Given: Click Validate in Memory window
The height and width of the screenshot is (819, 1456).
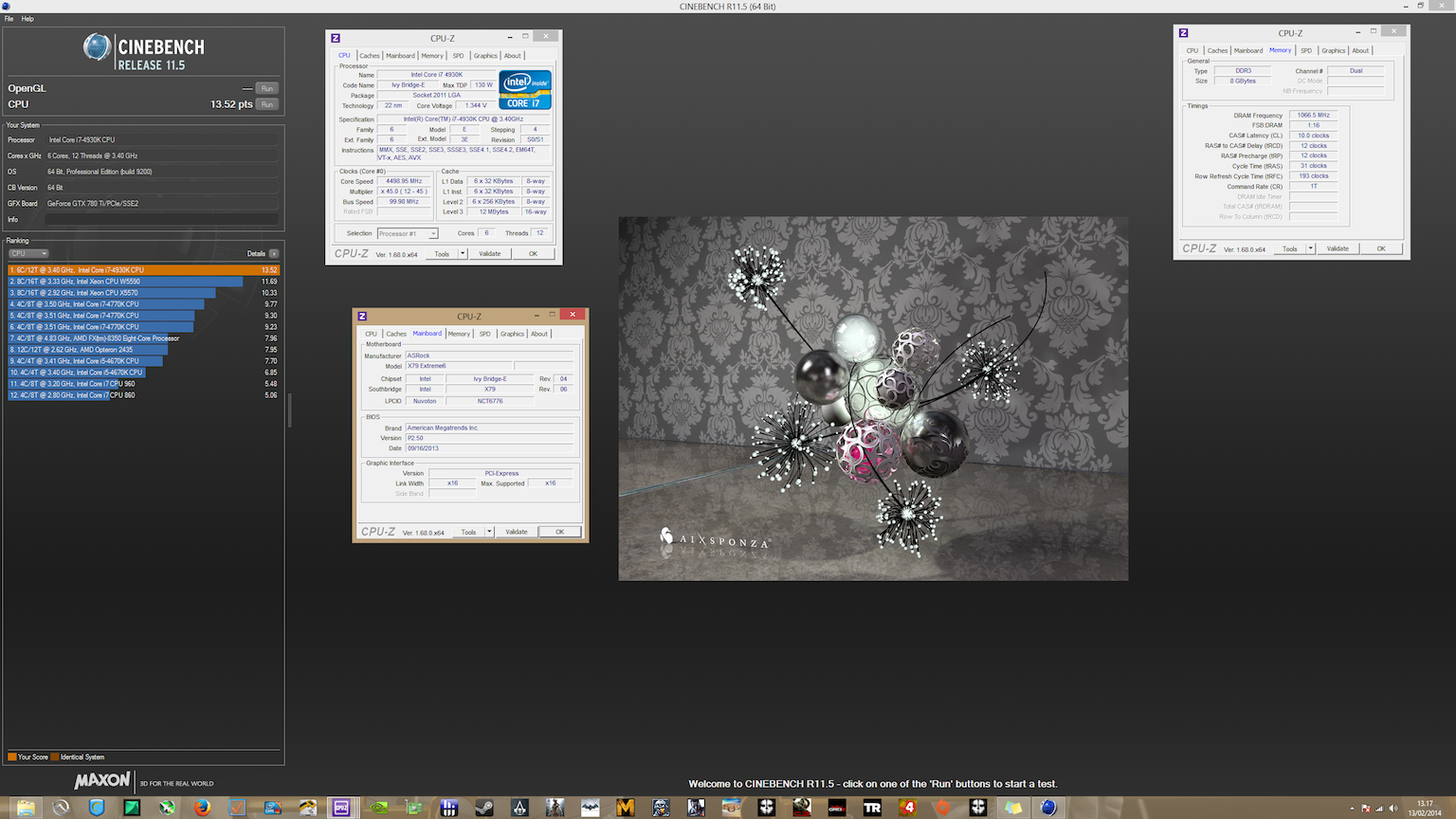Looking at the screenshot, I should pyautogui.click(x=1338, y=248).
